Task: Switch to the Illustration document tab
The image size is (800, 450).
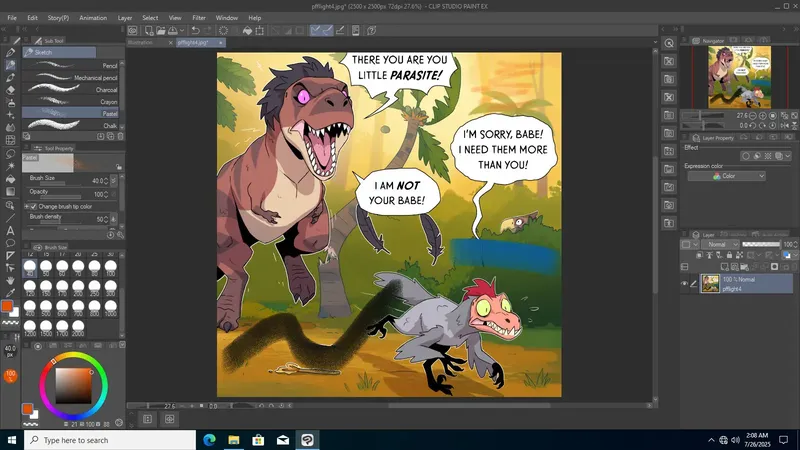Action: pyautogui.click(x=140, y=43)
